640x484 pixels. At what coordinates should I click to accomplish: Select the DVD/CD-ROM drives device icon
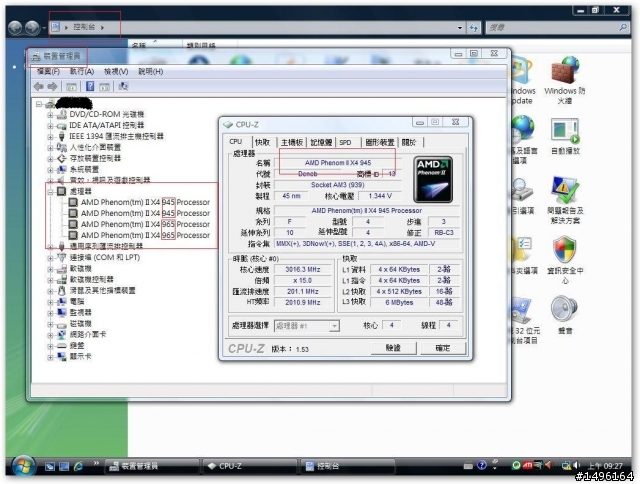(62, 114)
